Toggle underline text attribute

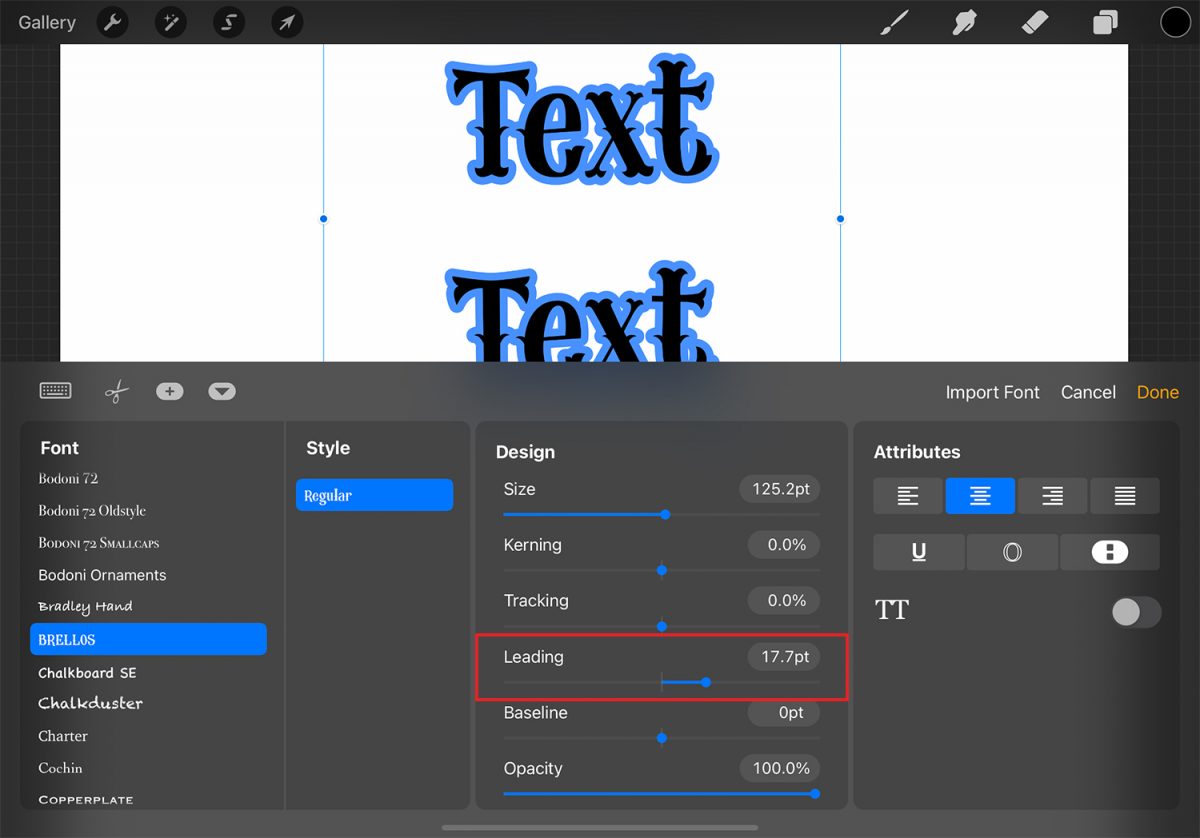(919, 552)
